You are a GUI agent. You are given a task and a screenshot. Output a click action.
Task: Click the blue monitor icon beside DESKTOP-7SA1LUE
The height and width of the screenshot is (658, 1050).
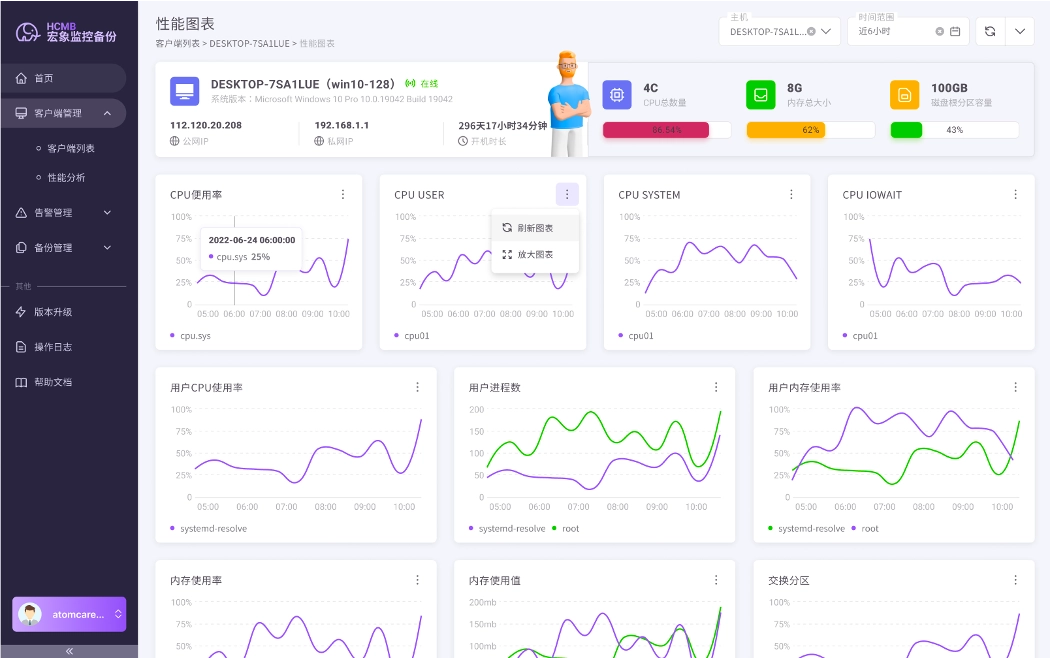(185, 91)
